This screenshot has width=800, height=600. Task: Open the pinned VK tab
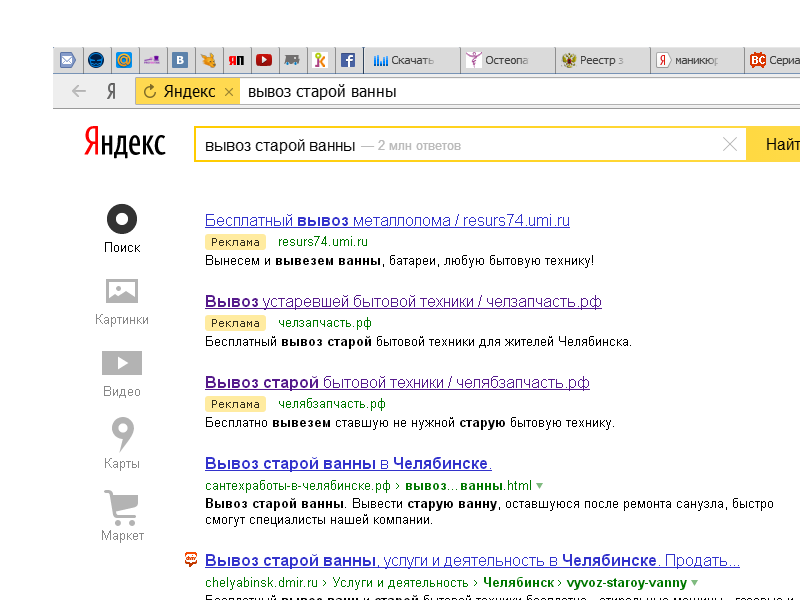(180, 60)
